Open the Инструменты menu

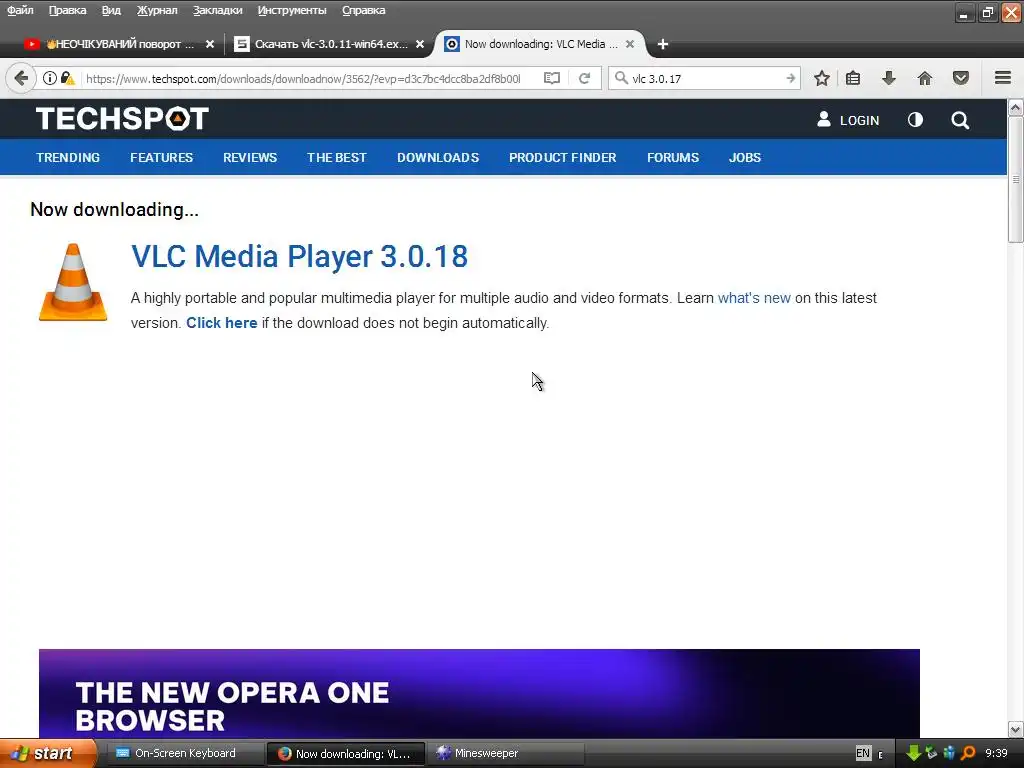(x=292, y=10)
